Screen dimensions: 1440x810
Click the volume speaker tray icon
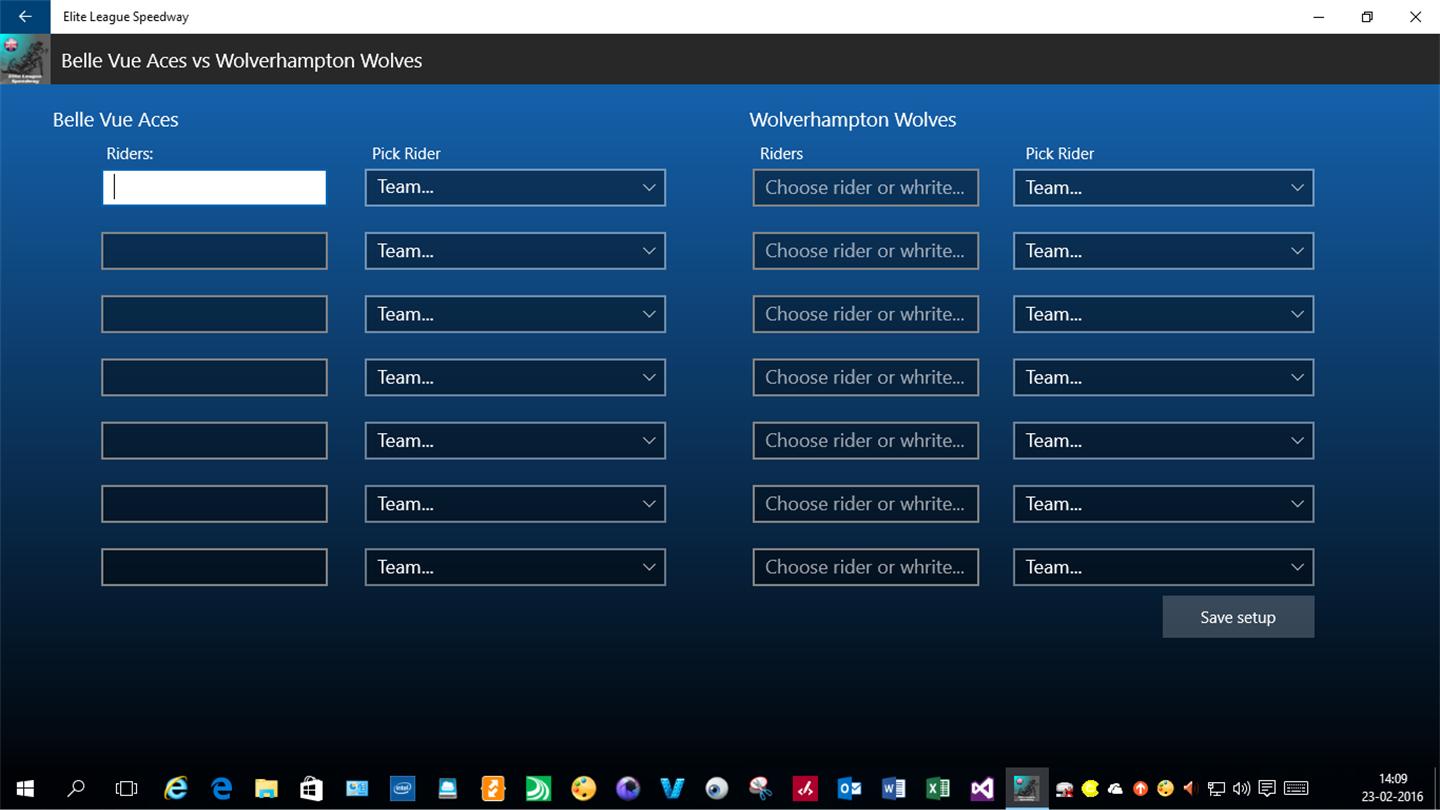(x=1242, y=789)
